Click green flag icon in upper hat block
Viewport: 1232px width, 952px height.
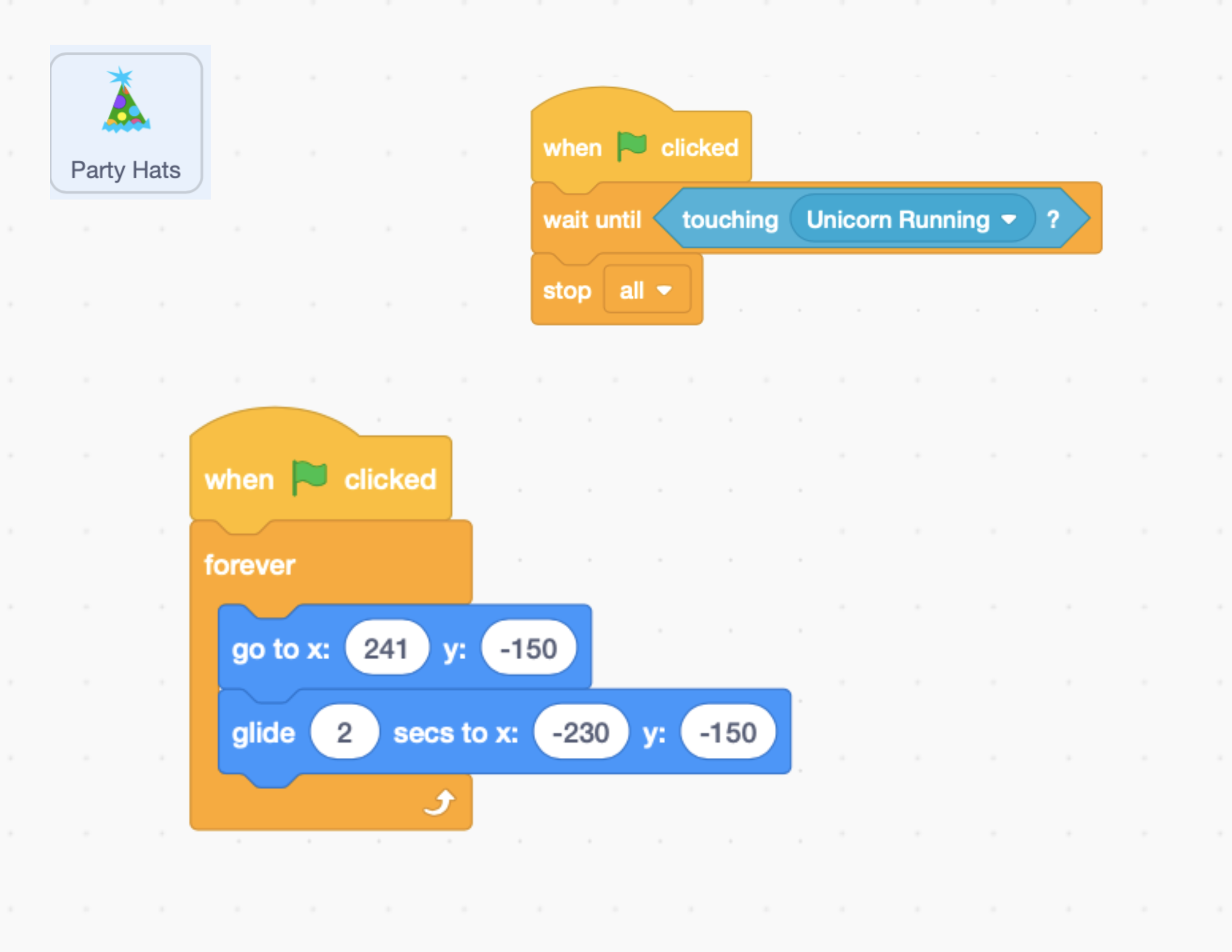click(x=631, y=147)
